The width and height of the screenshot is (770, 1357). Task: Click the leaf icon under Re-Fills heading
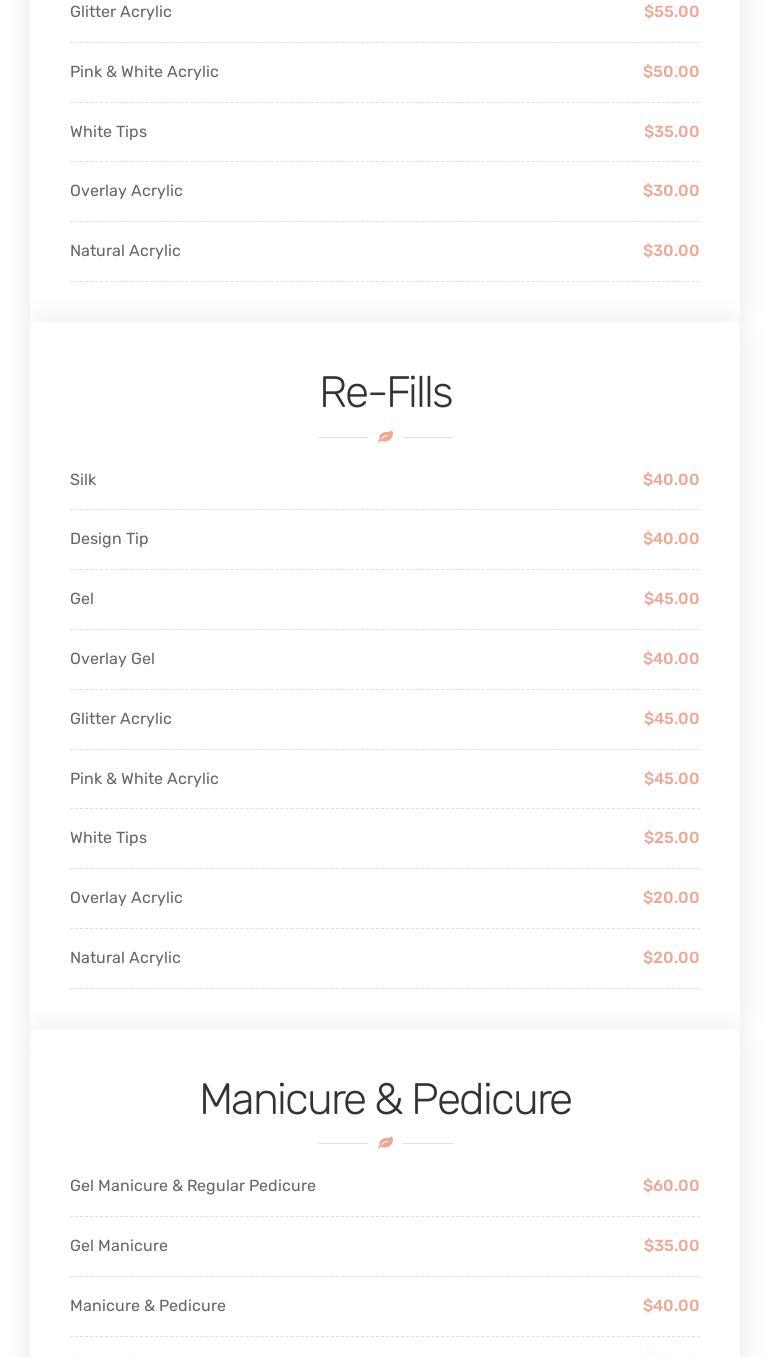385,437
